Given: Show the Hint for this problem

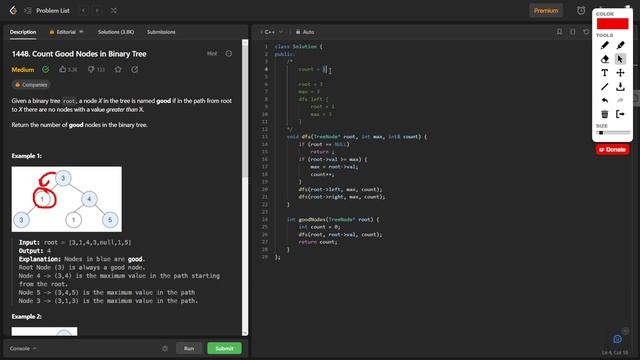Looking at the screenshot, I should point(212,53).
